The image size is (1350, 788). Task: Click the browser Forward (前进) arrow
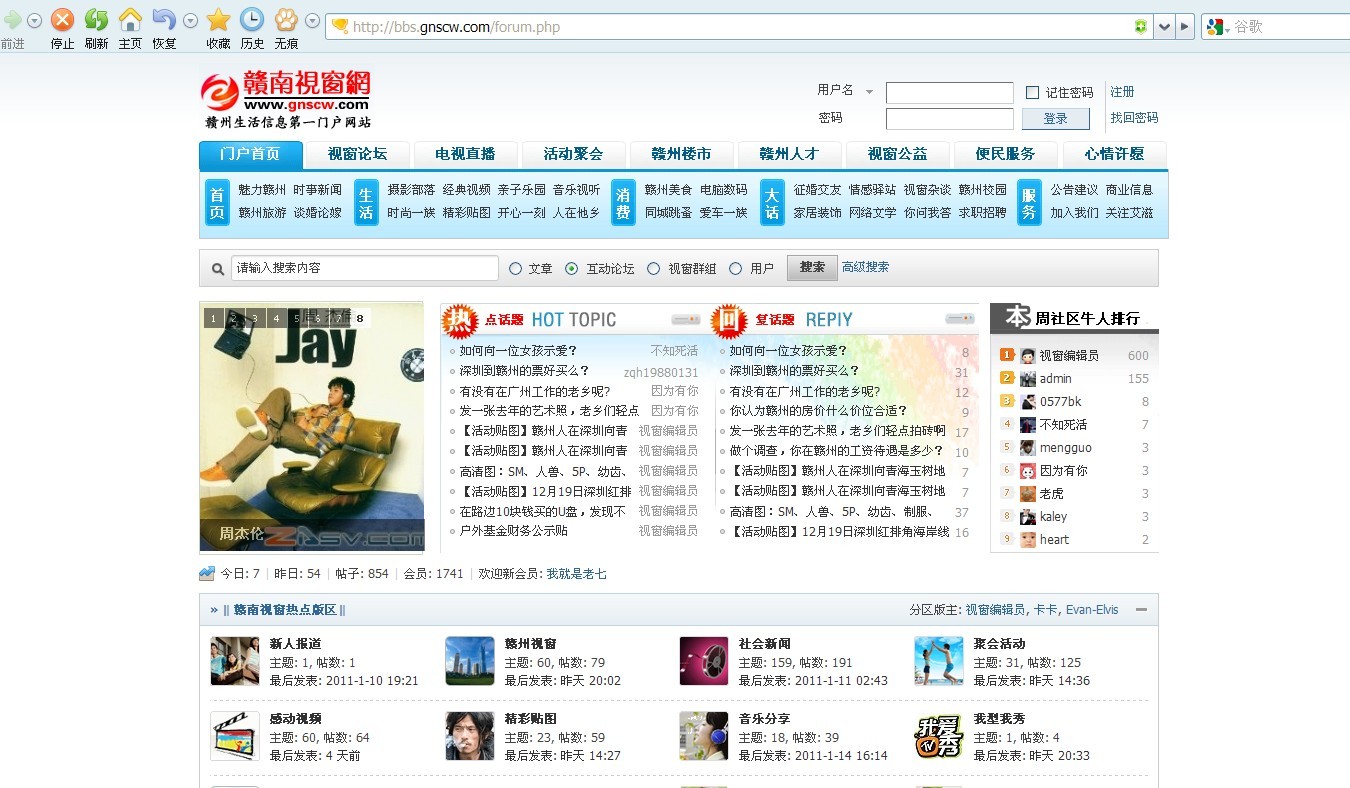click(x=12, y=20)
